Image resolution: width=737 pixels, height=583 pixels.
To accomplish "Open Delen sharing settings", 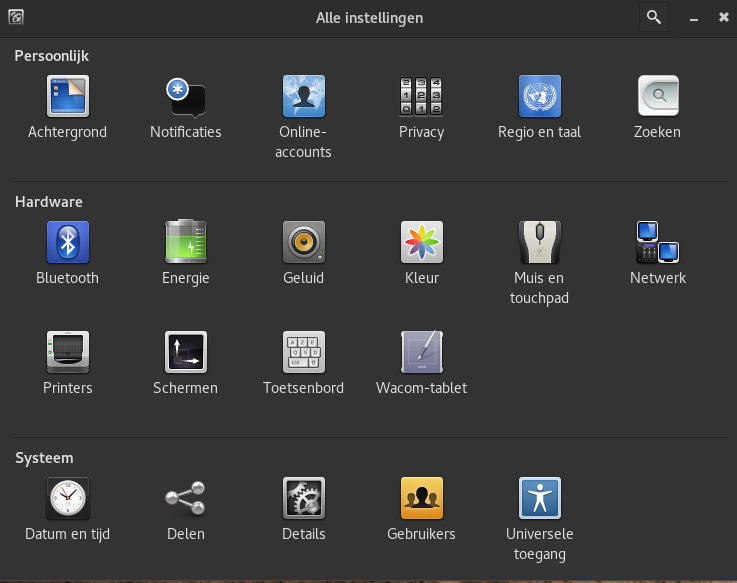I will (186, 510).
